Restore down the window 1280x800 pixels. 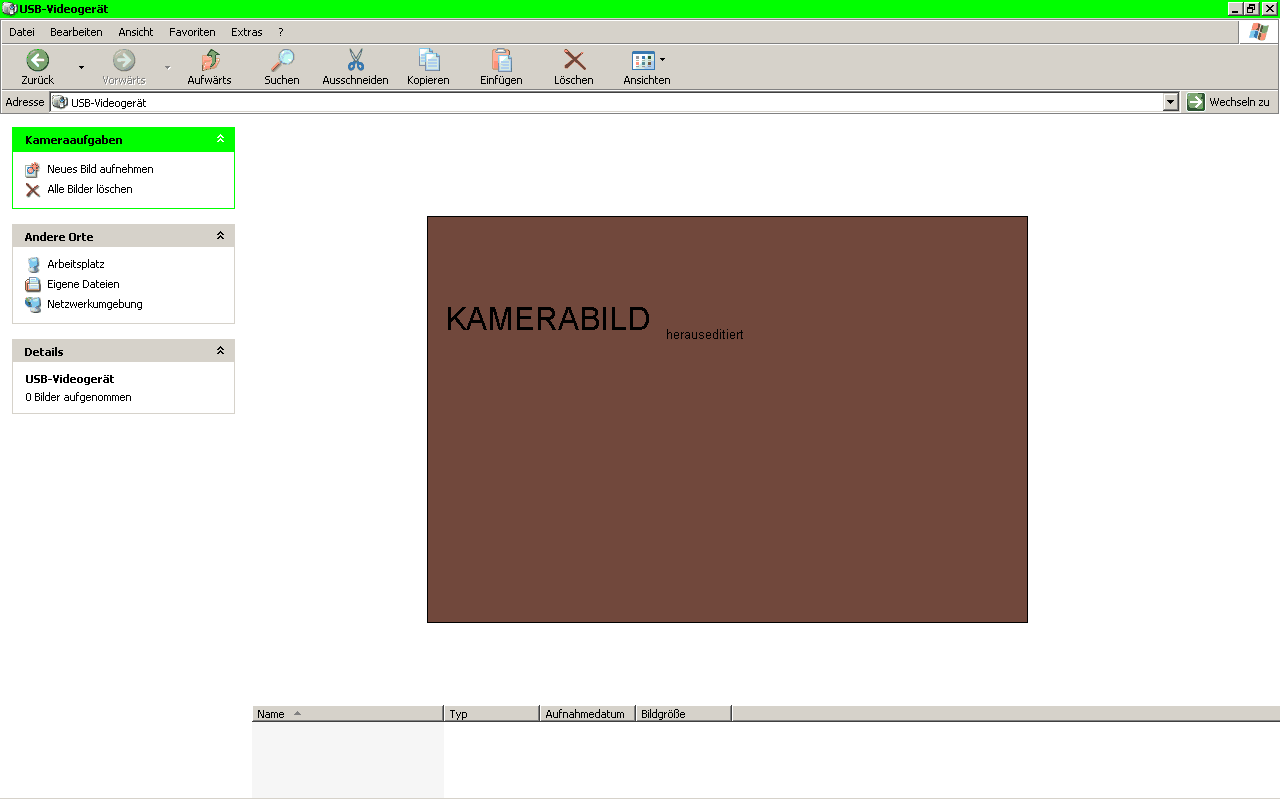click(1251, 8)
